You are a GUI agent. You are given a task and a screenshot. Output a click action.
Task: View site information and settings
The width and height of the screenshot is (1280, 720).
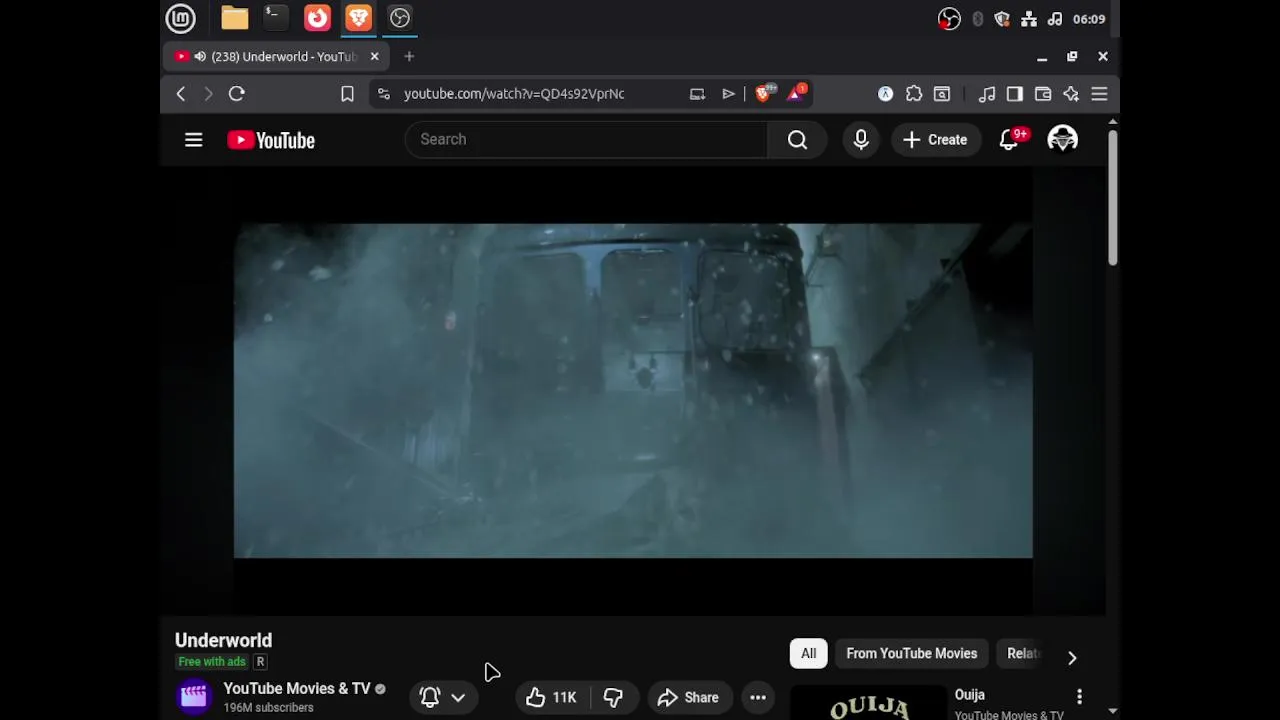coord(384,94)
